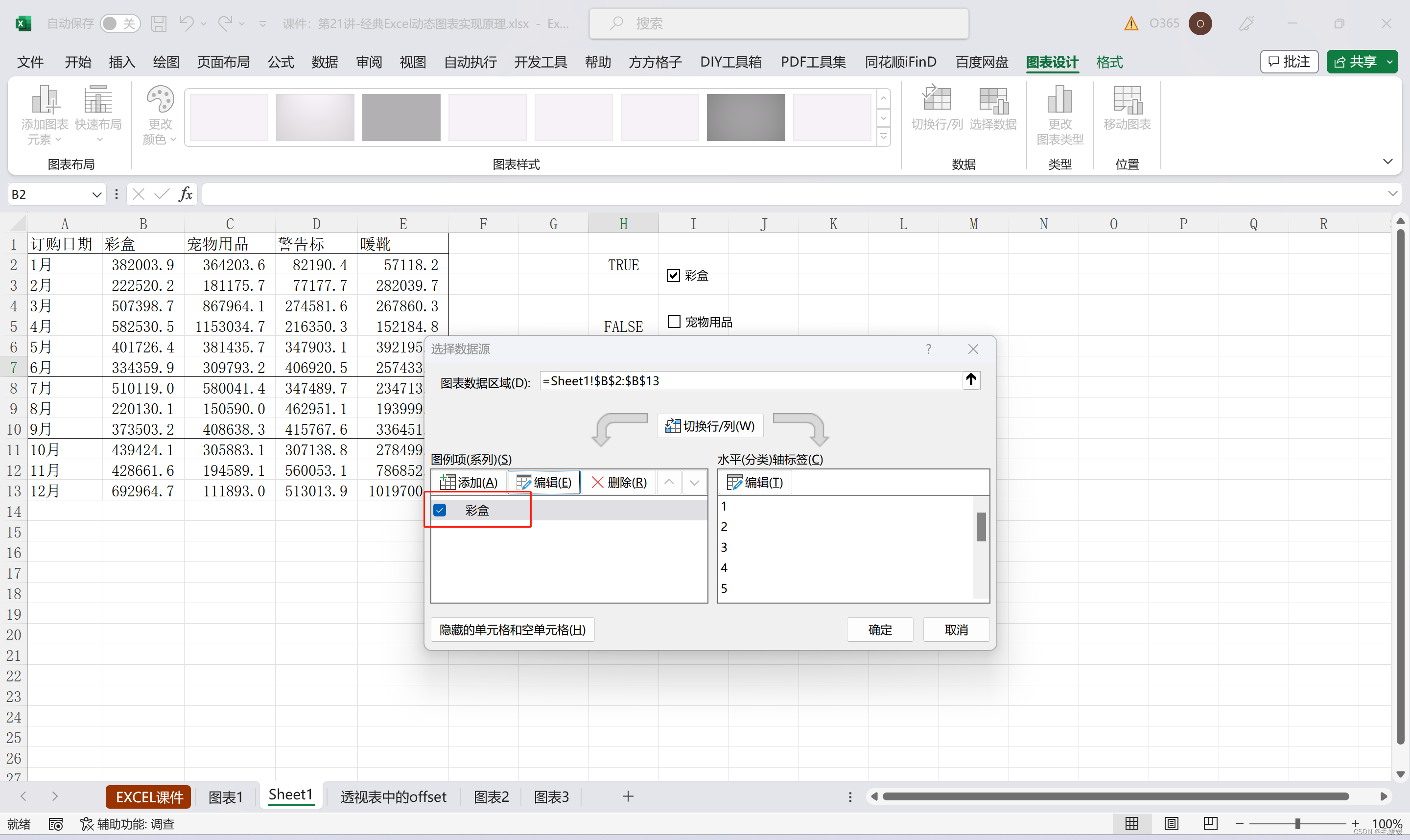The width and height of the screenshot is (1410, 840).
Task: Move series up with arrow button
Action: click(x=668, y=482)
